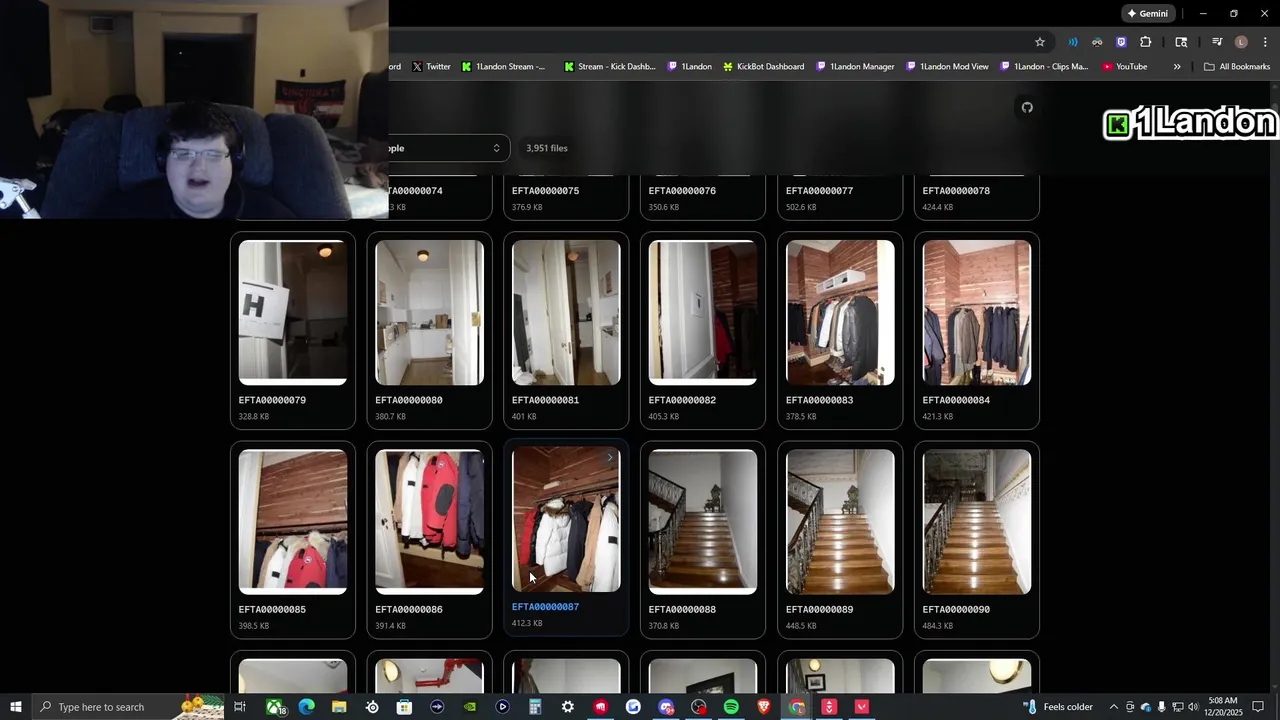Open the All Bookmarks folder

[1237, 67]
